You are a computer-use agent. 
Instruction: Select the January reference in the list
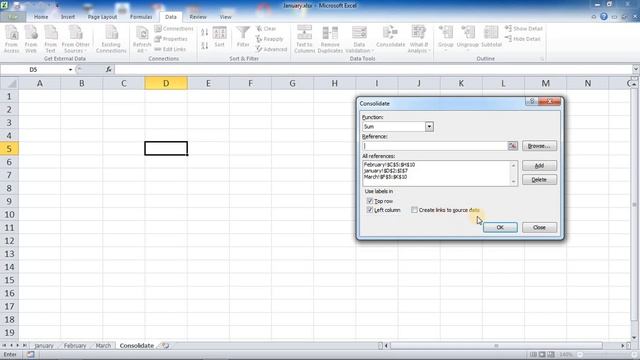click(x=386, y=171)
